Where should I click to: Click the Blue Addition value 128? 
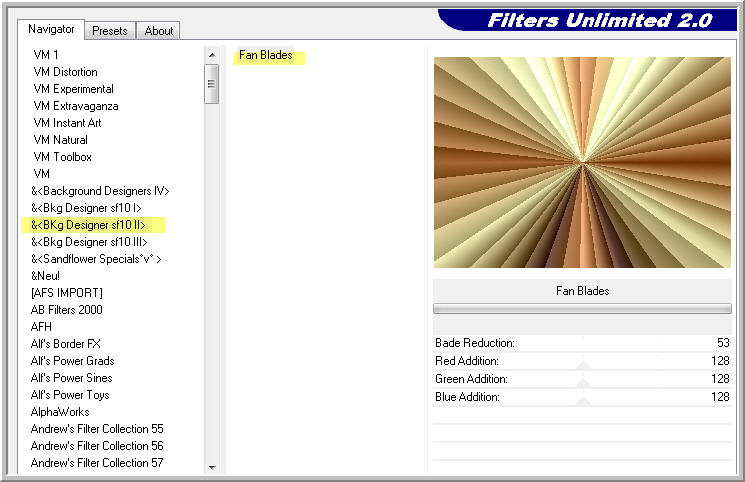(x=720, y=397)
